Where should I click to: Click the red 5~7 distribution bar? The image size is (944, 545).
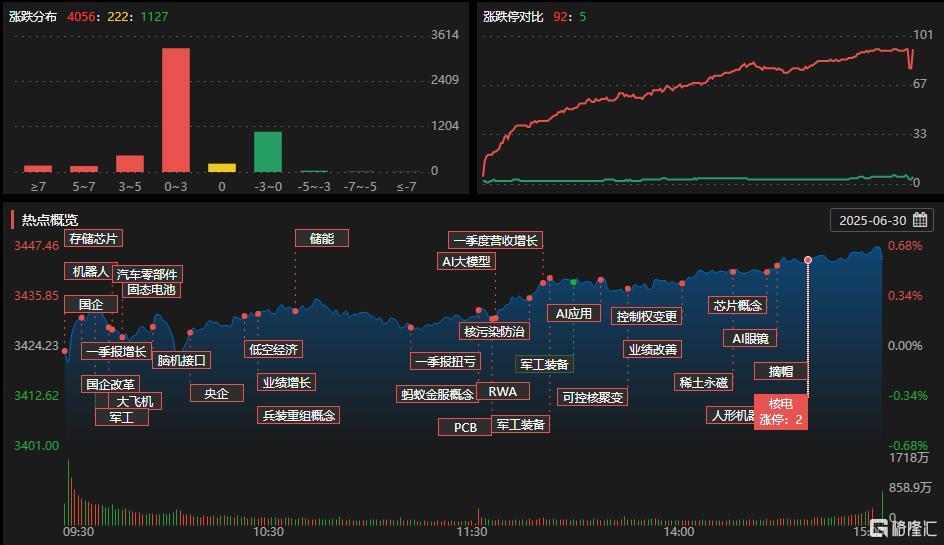coord(84,169)
